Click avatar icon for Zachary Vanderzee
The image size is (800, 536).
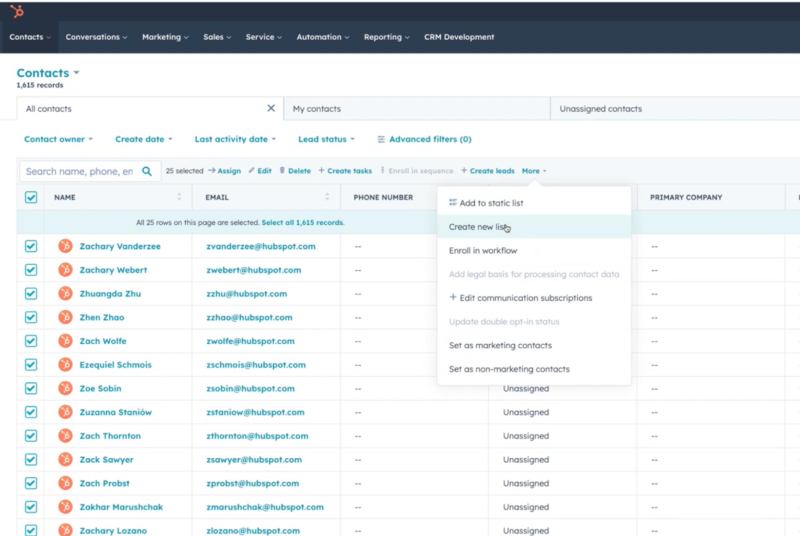coord(65,246)
